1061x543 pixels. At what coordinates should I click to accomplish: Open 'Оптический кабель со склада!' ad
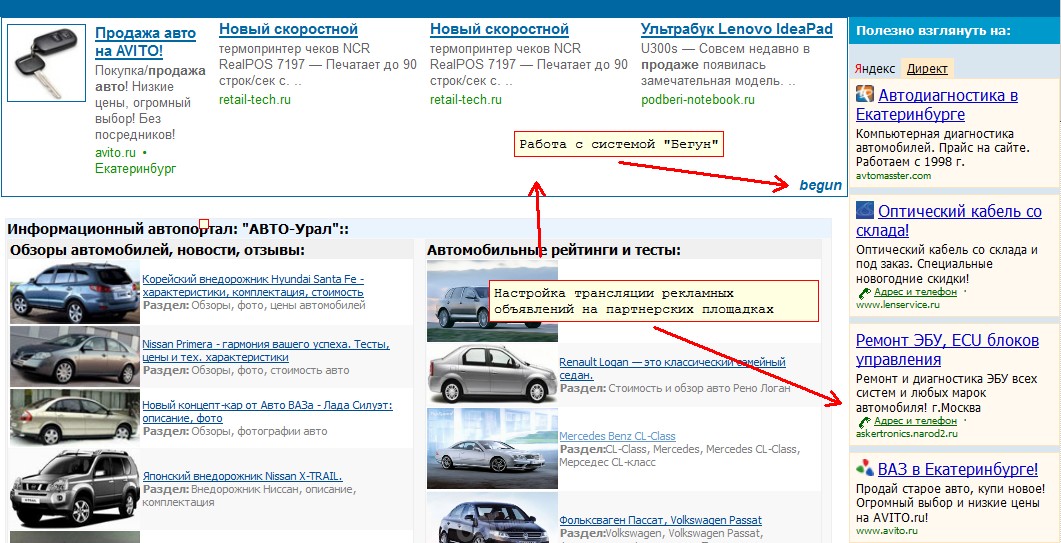pos(949,221)
